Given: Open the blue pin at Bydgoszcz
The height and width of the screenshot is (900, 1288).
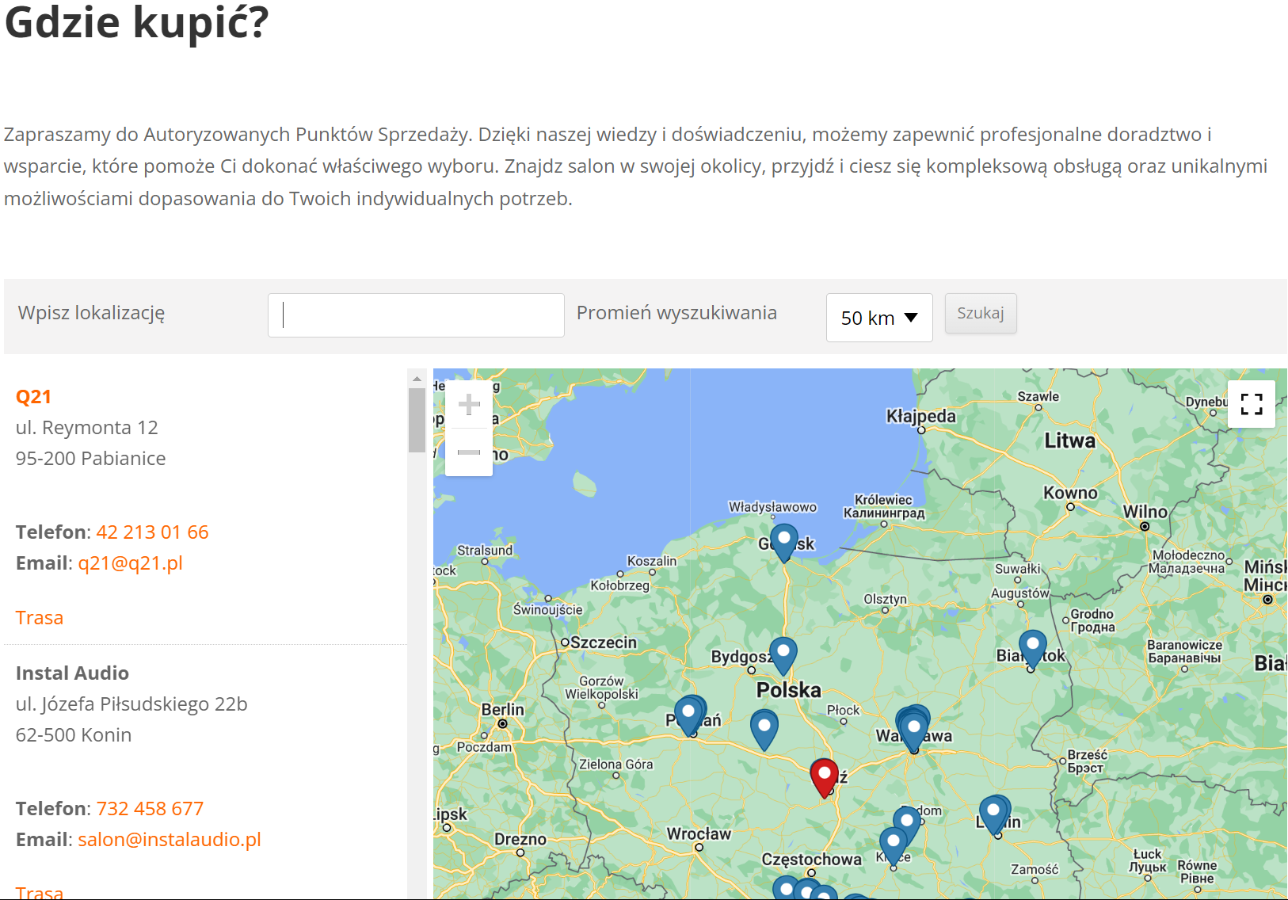Looking at the screenshot, I should (783, 655).
